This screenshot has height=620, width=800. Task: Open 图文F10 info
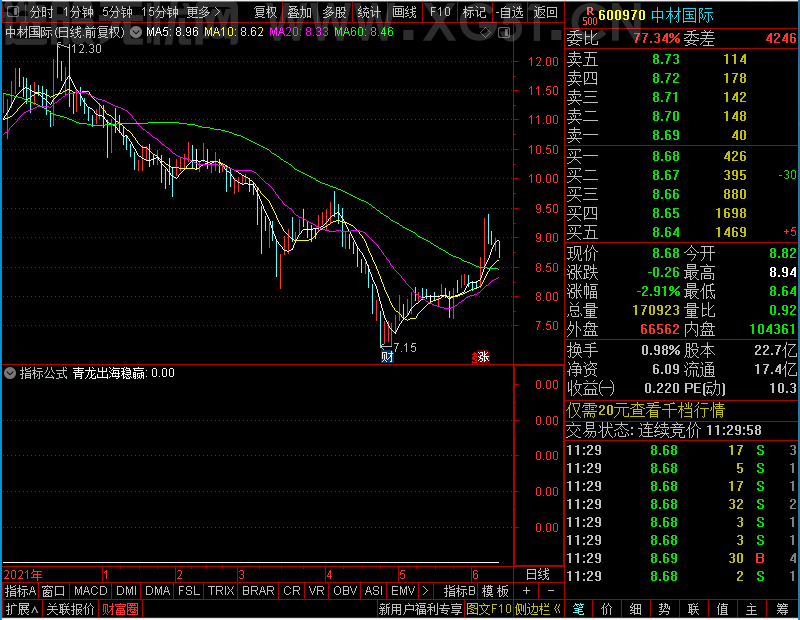(489, 609)
